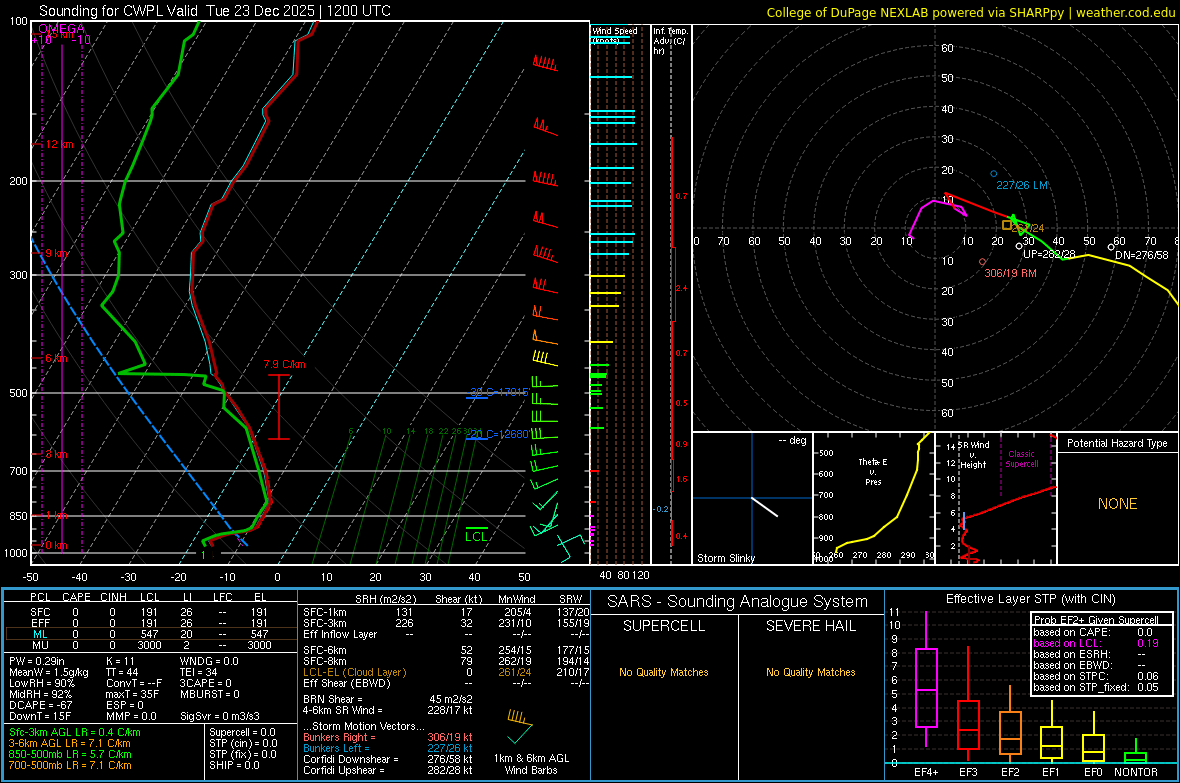Click the white Storm Slinky line
This screenshot has width=1180, height=783.
tap(765, 507)
